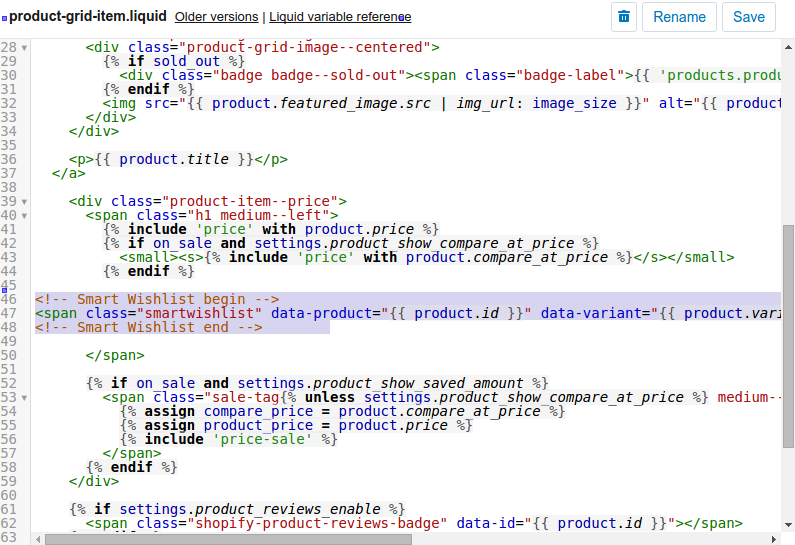Click 'shopify-product-reviews-badge' class string
The width and height of the screenshot is (795, 545).
(x=317, y=523)
